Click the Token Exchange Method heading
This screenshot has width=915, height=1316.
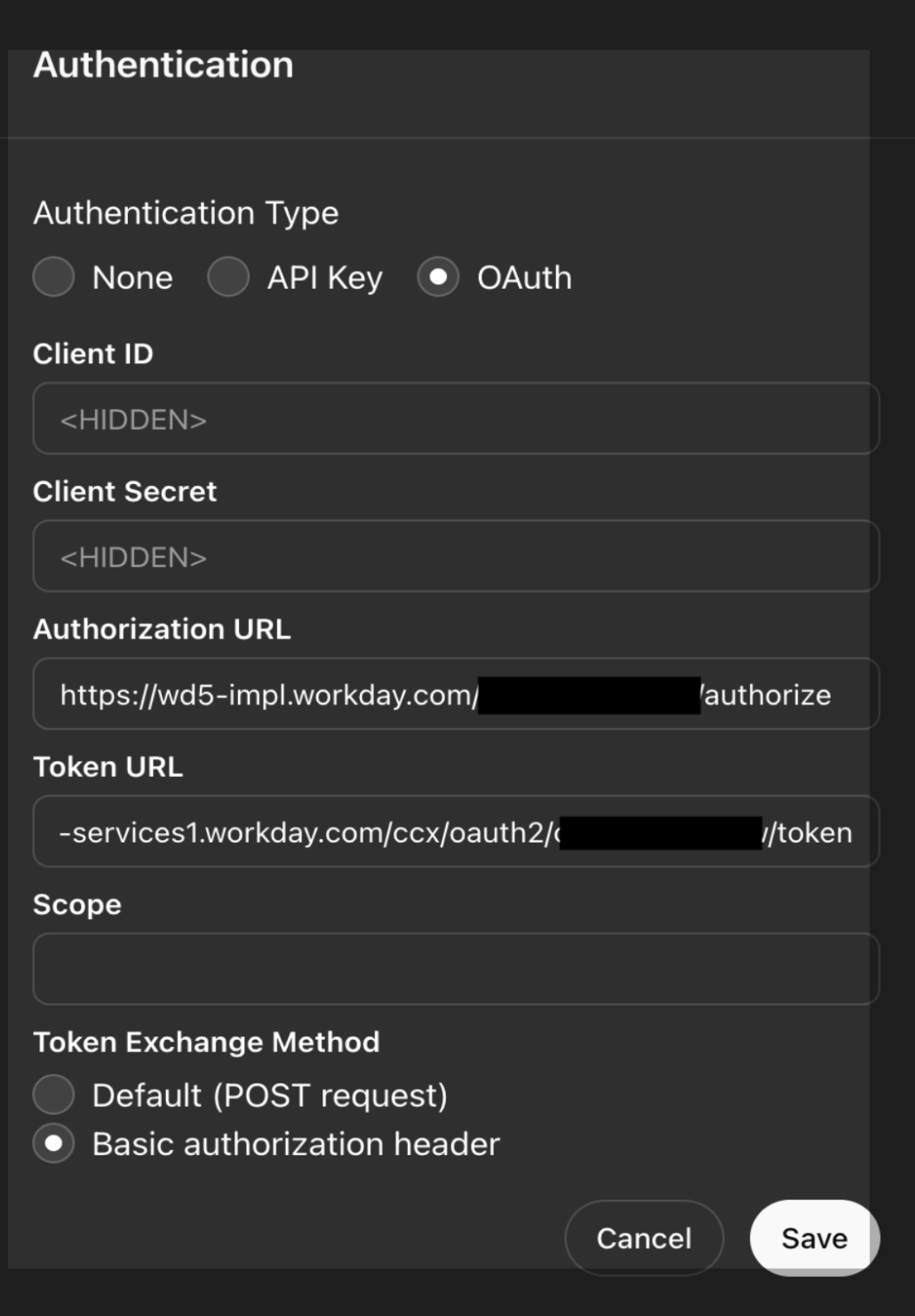206,1042
